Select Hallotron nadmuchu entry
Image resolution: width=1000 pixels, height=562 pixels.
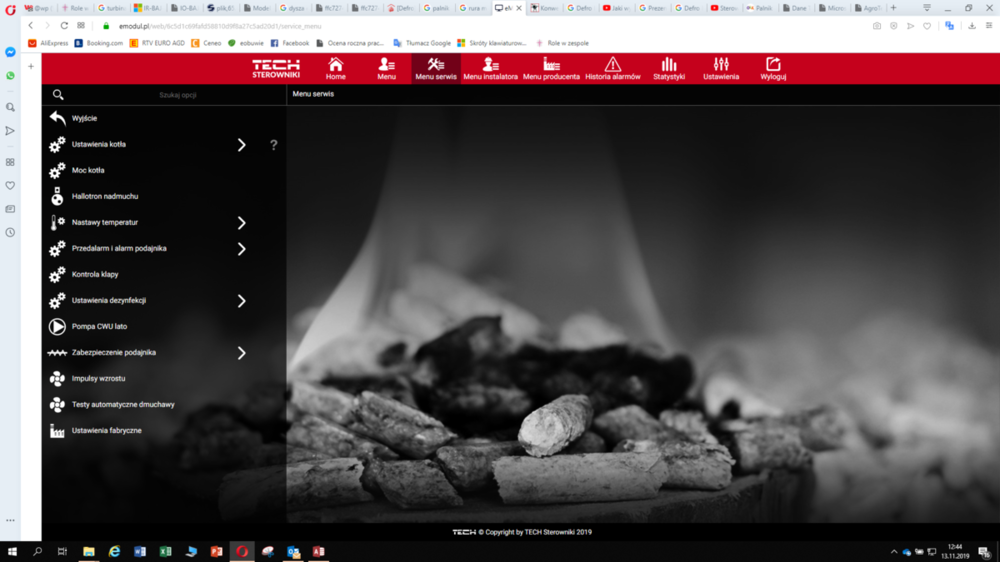[104, 197]
